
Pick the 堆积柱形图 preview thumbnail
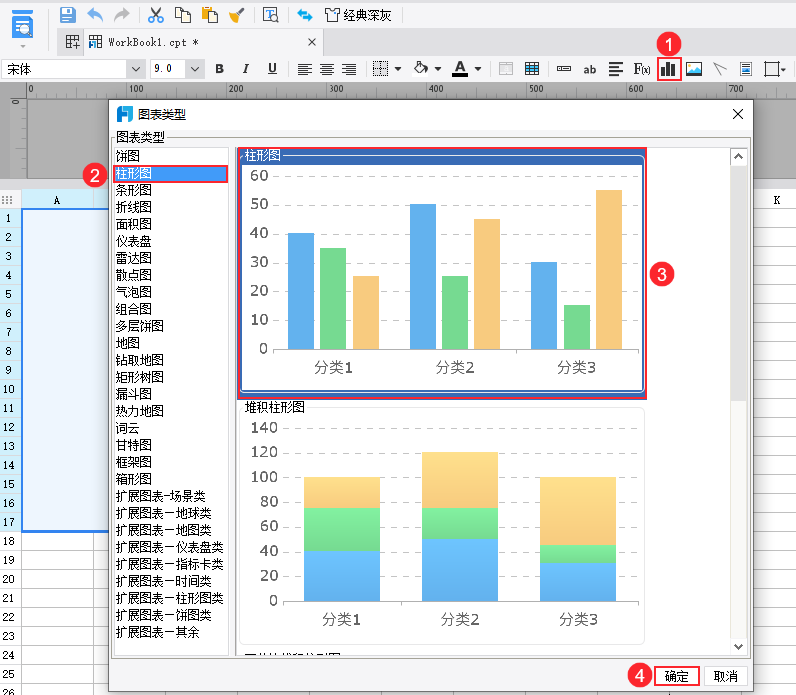click(x=442, y=523)
